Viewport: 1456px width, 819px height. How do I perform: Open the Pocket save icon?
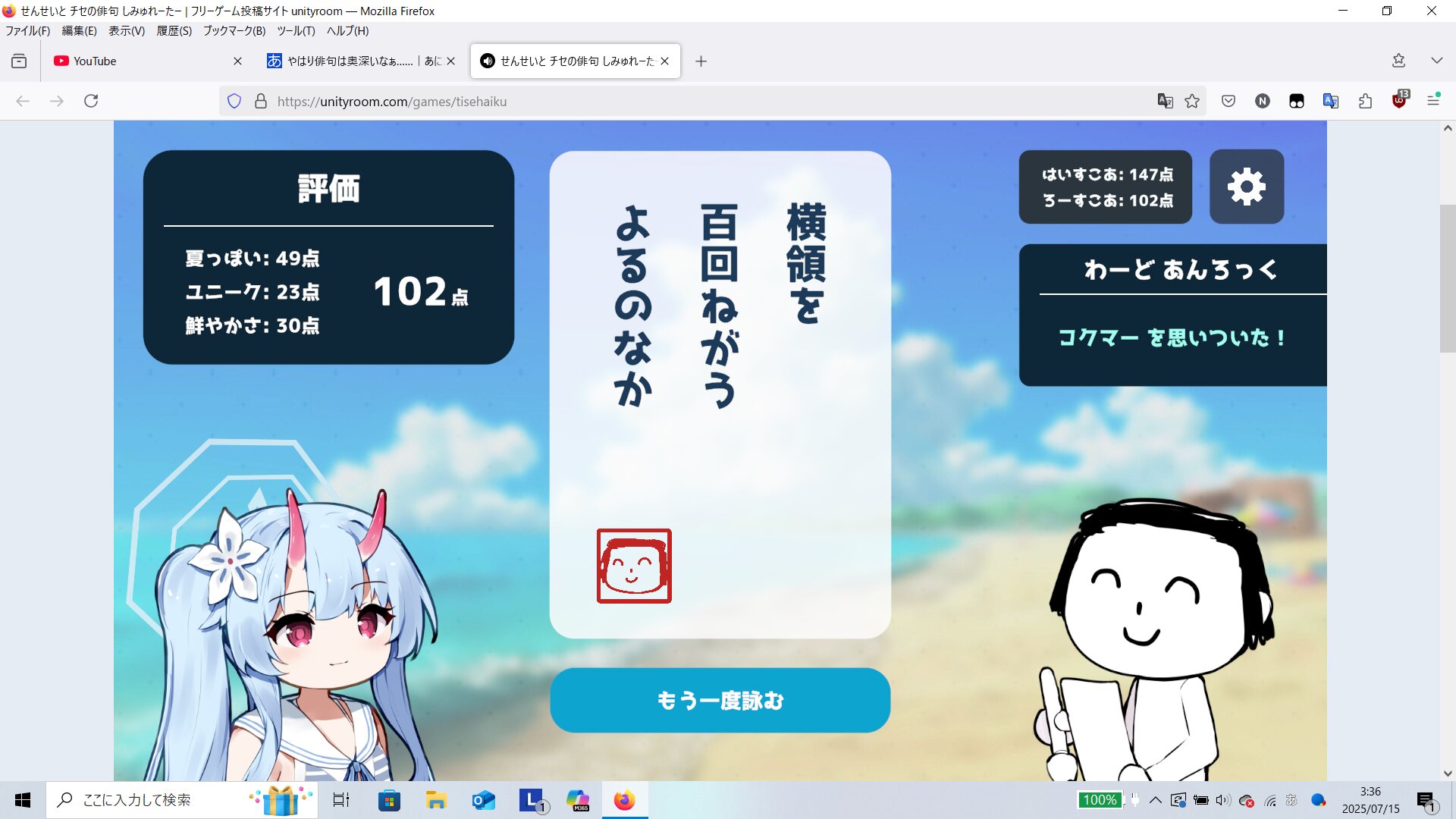[1228, 101]
